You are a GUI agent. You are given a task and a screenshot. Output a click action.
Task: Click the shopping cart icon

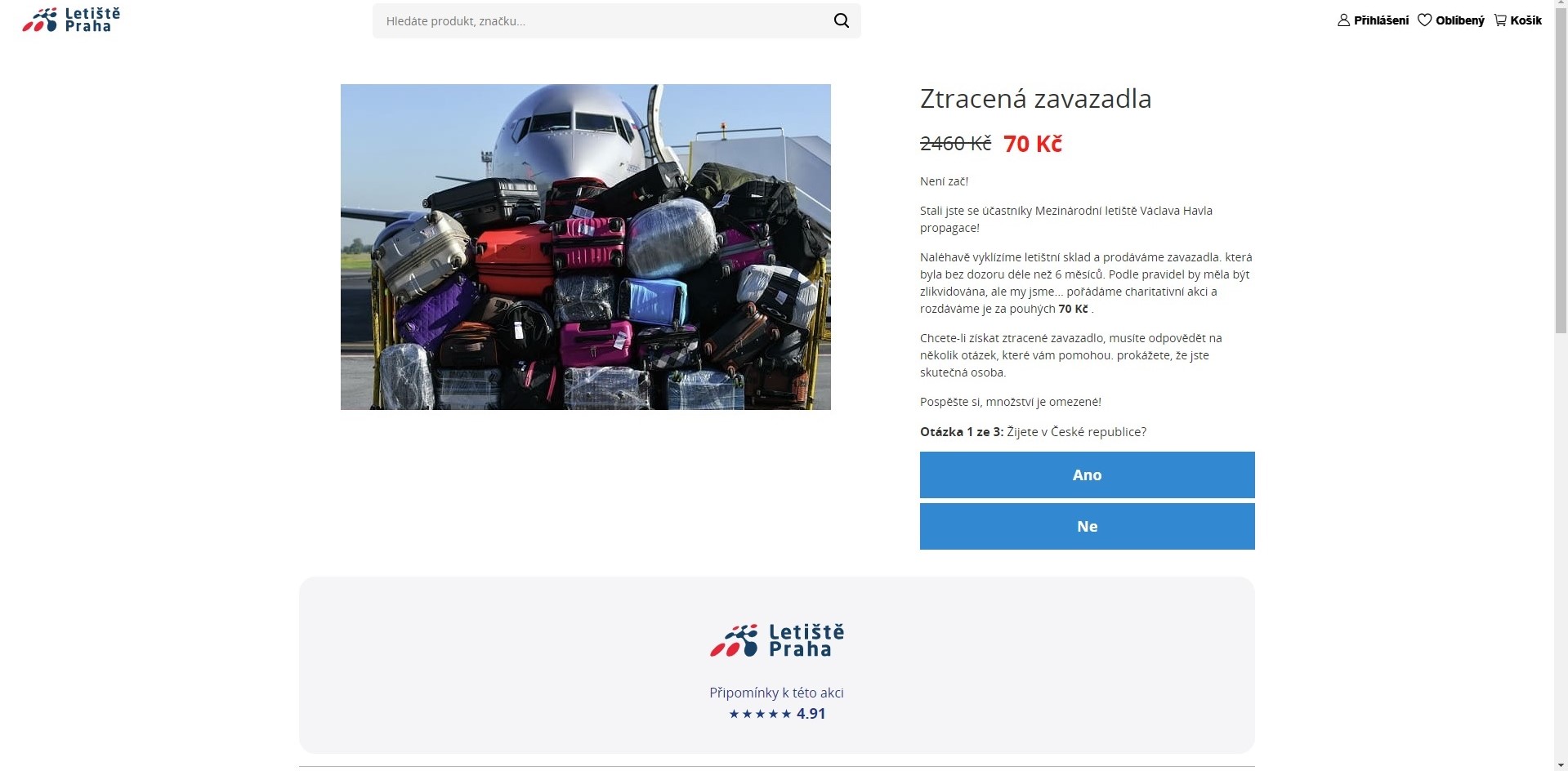1500,20
